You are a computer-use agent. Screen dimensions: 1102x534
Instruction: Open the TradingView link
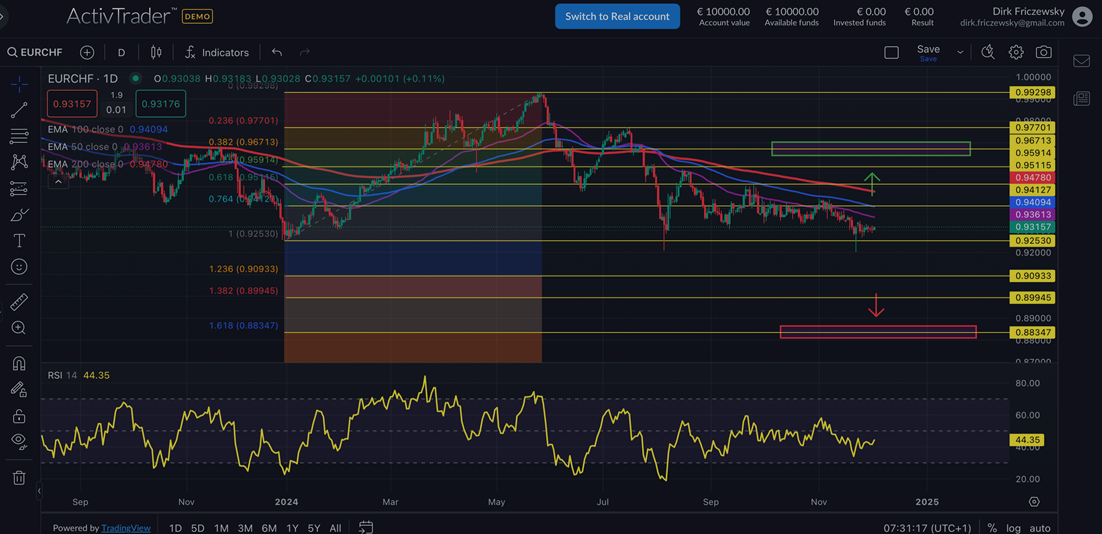[126, 528]
